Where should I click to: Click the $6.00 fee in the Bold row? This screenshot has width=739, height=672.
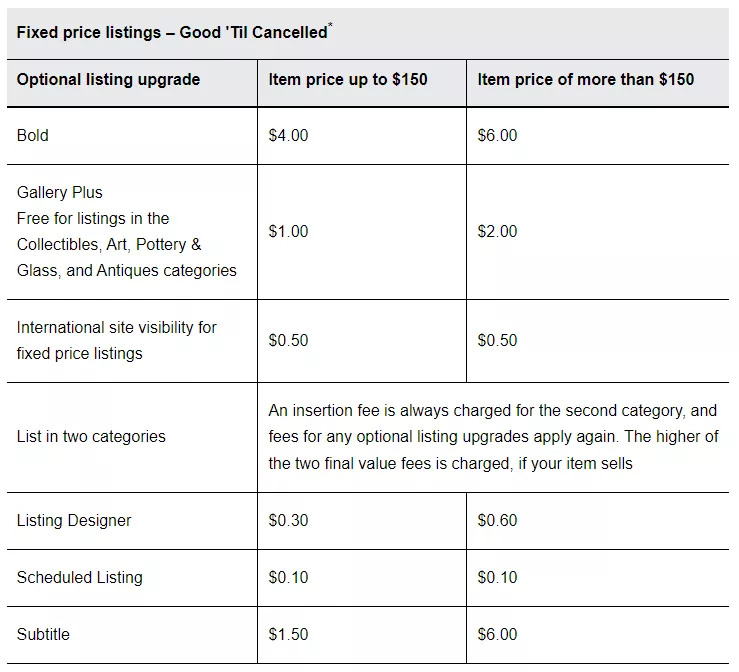click(497, 135)
